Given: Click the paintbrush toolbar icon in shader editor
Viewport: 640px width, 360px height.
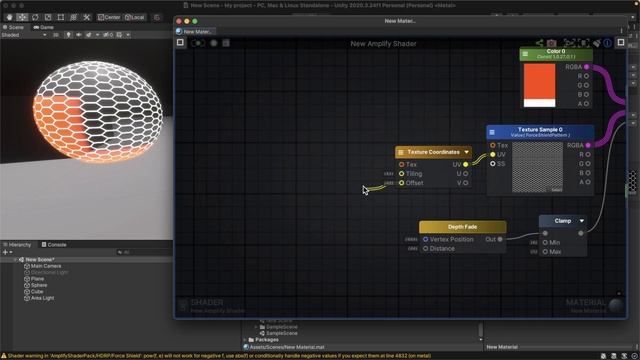Looking at the screenshot, I should click(x=597, y=43).
